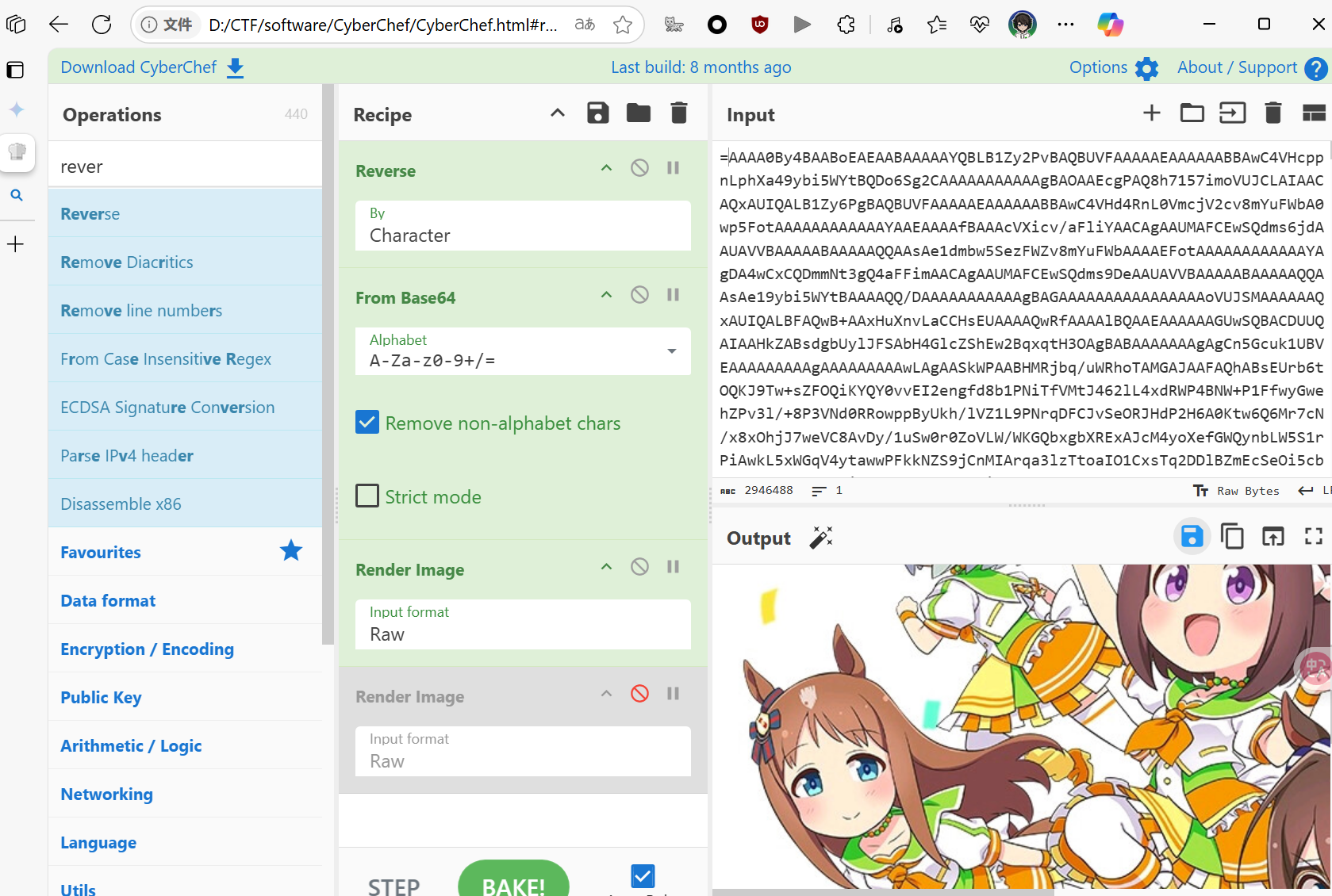
Task: Open the Reverse By Character selector
Action: (x=523, y=225)
